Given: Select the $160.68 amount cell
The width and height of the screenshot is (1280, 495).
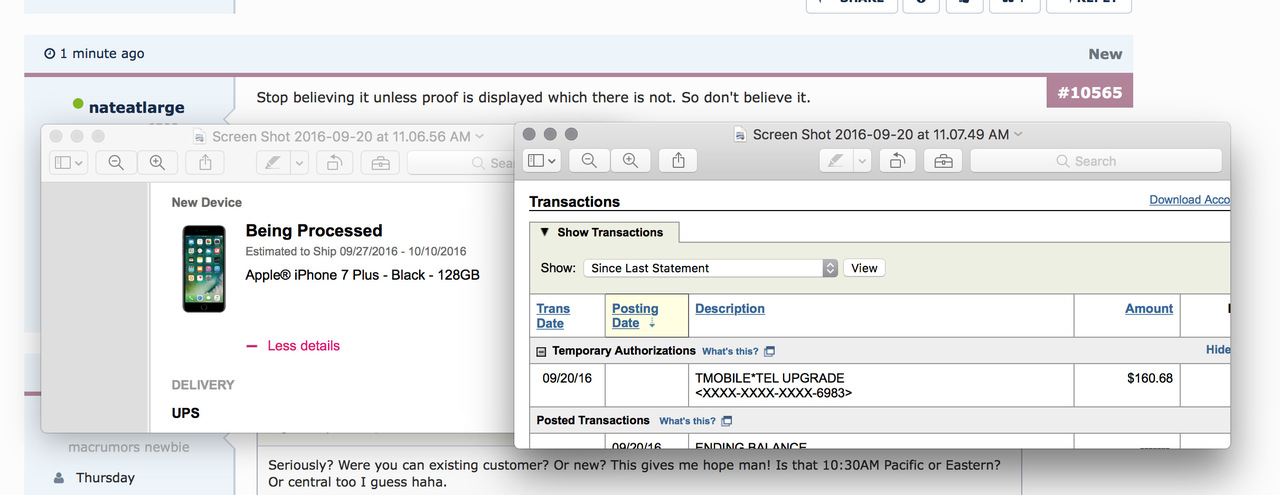Looking at the screenshot, I should [x=1149, y=378].
